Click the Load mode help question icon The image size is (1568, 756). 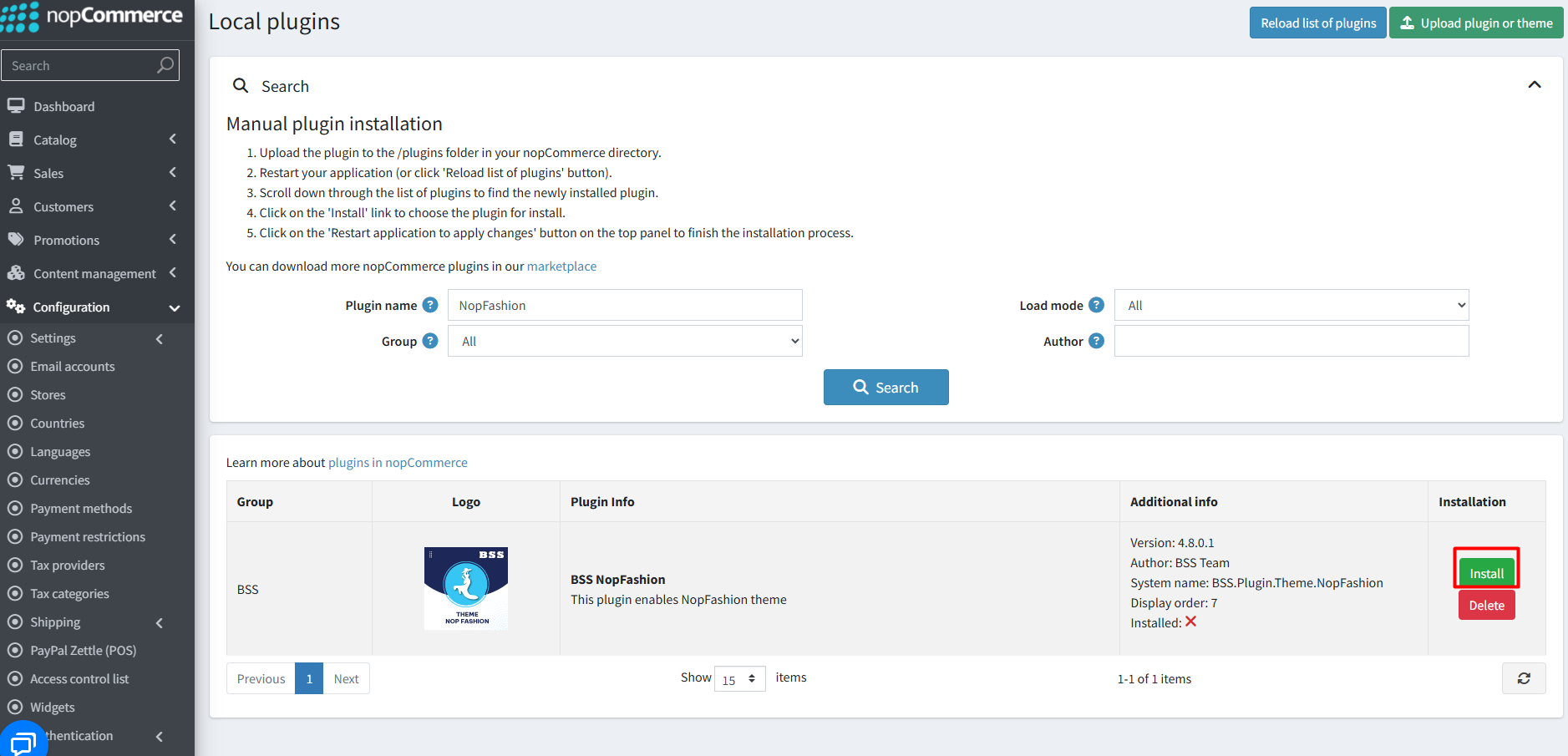tap(1097, 305)
